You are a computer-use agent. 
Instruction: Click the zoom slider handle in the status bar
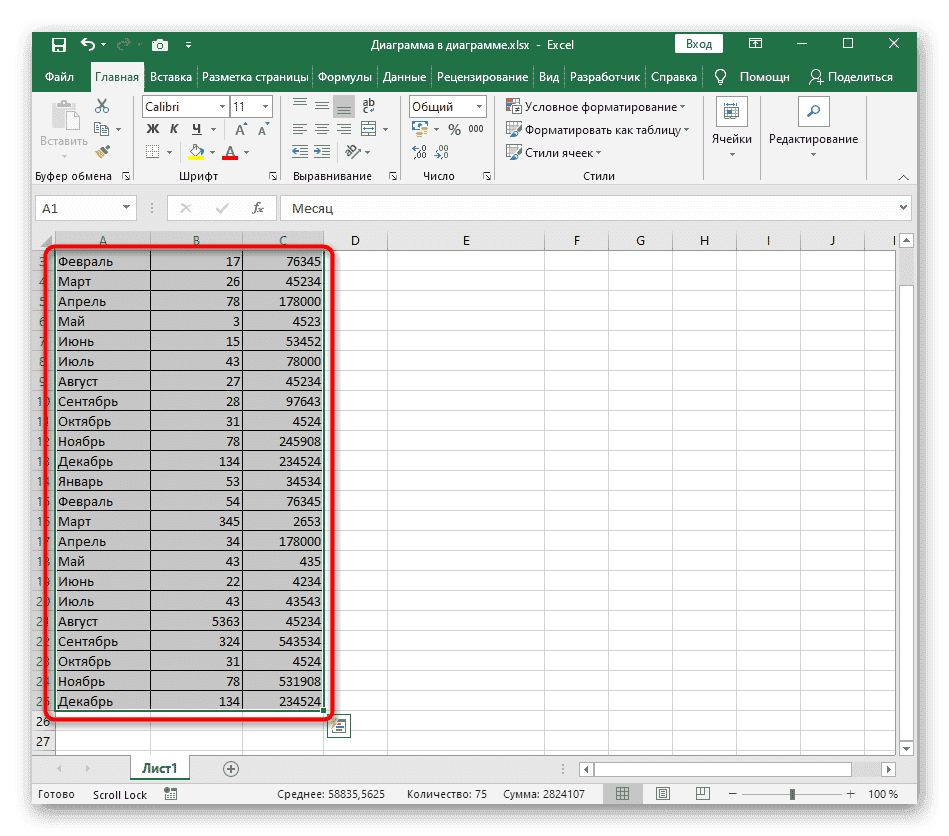tap(793, 794)
